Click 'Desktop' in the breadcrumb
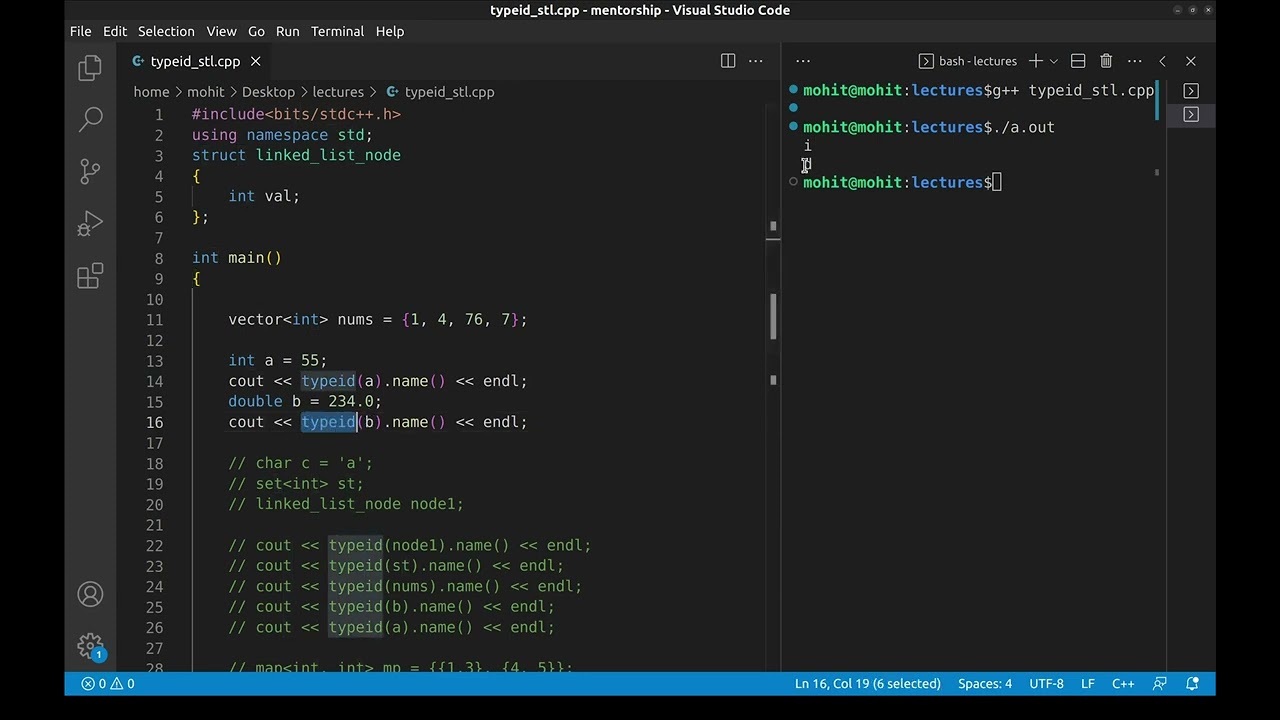Screen dimensions: 1280x720 (268, 92)
